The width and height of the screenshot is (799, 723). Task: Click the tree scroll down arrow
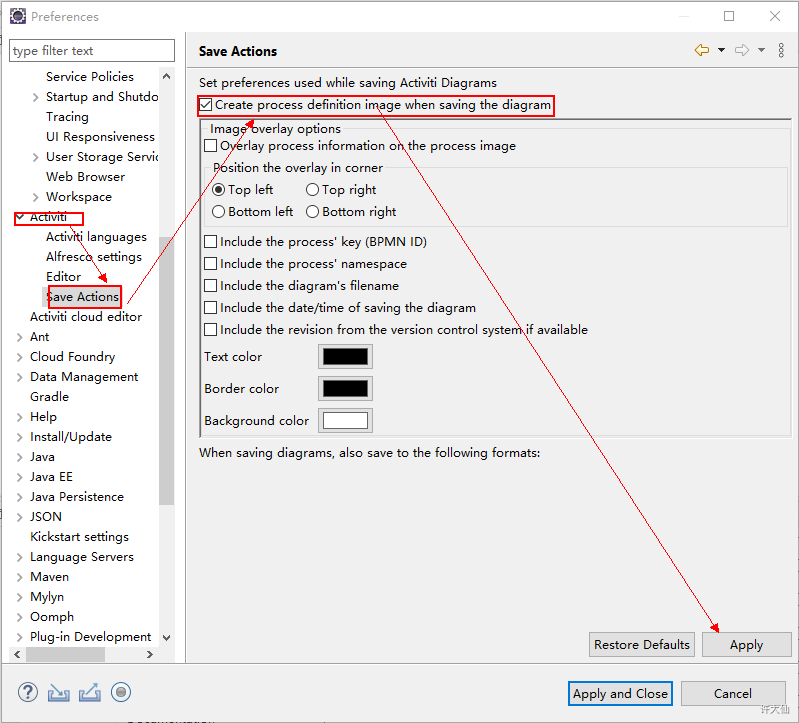pyautogui.click(x=166, y=637)
